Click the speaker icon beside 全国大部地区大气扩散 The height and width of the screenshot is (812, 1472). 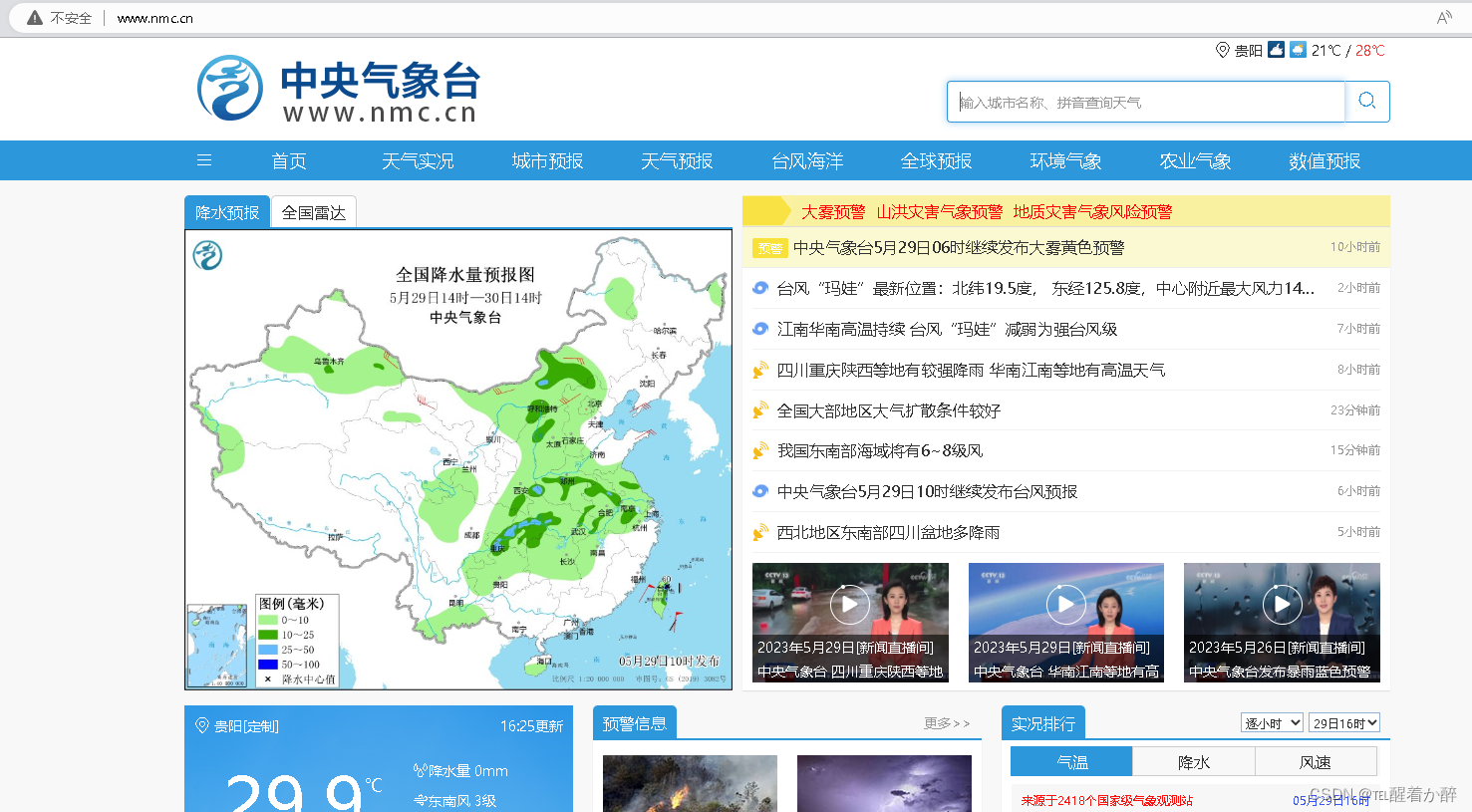pos(760,410)
